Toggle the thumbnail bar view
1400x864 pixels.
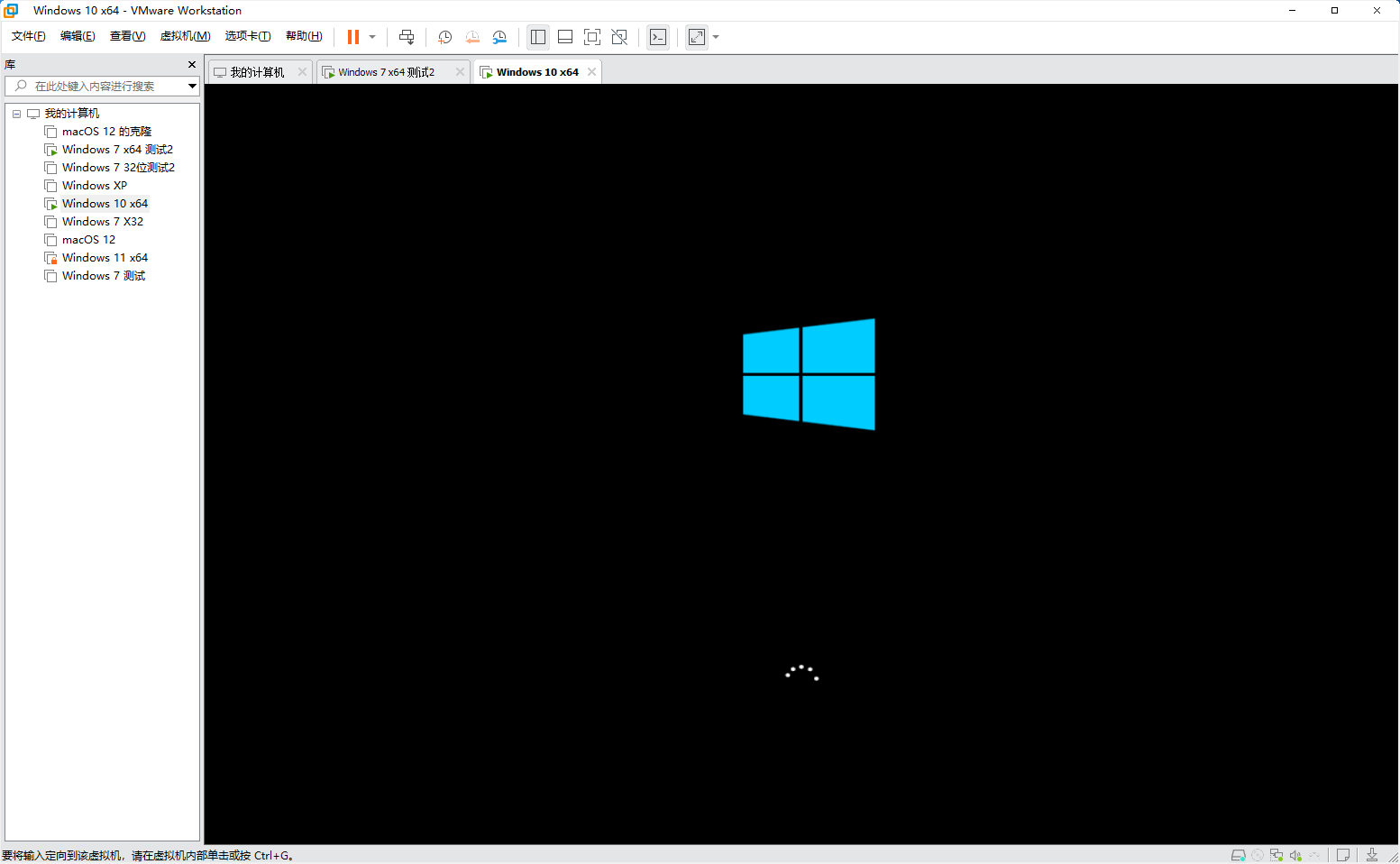click(x=565, y=37)
